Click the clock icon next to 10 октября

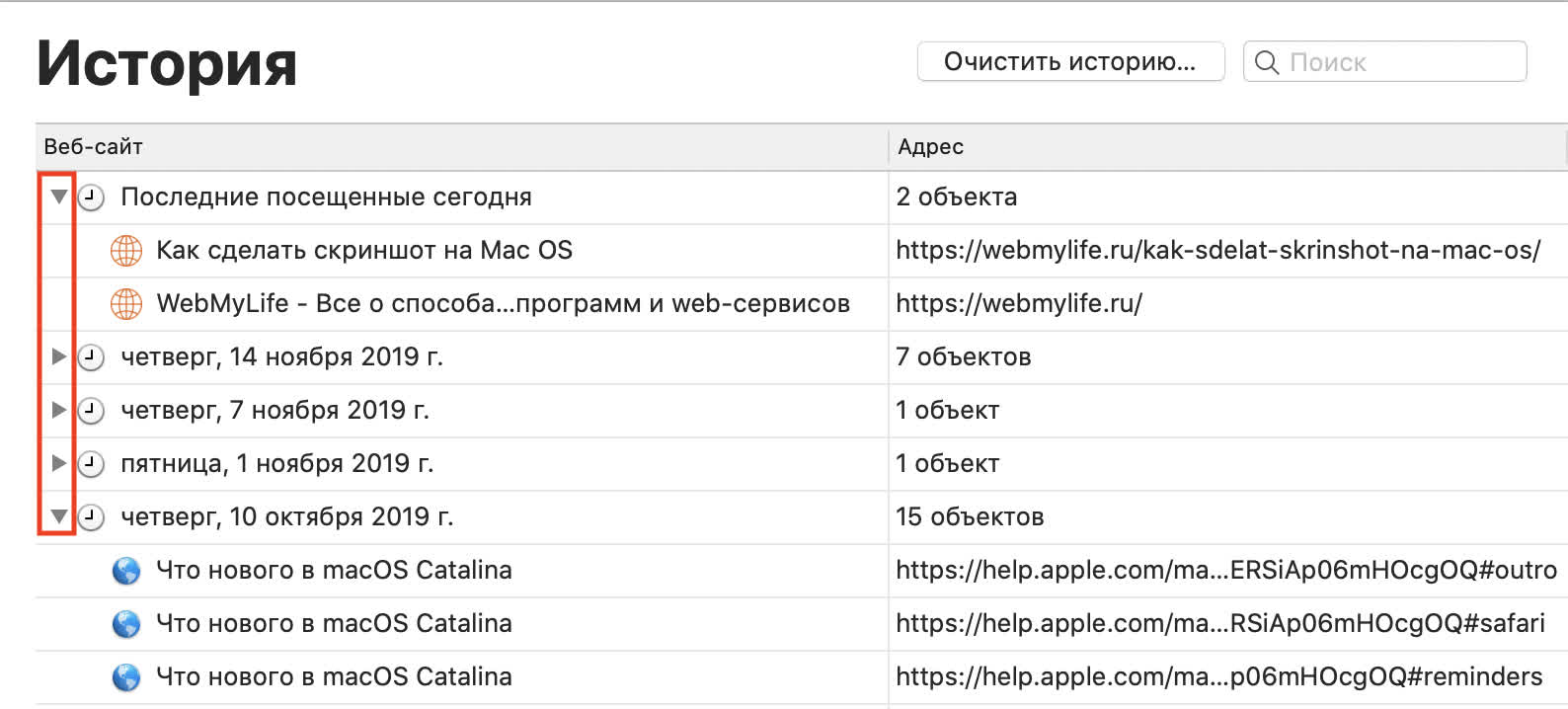91,517
